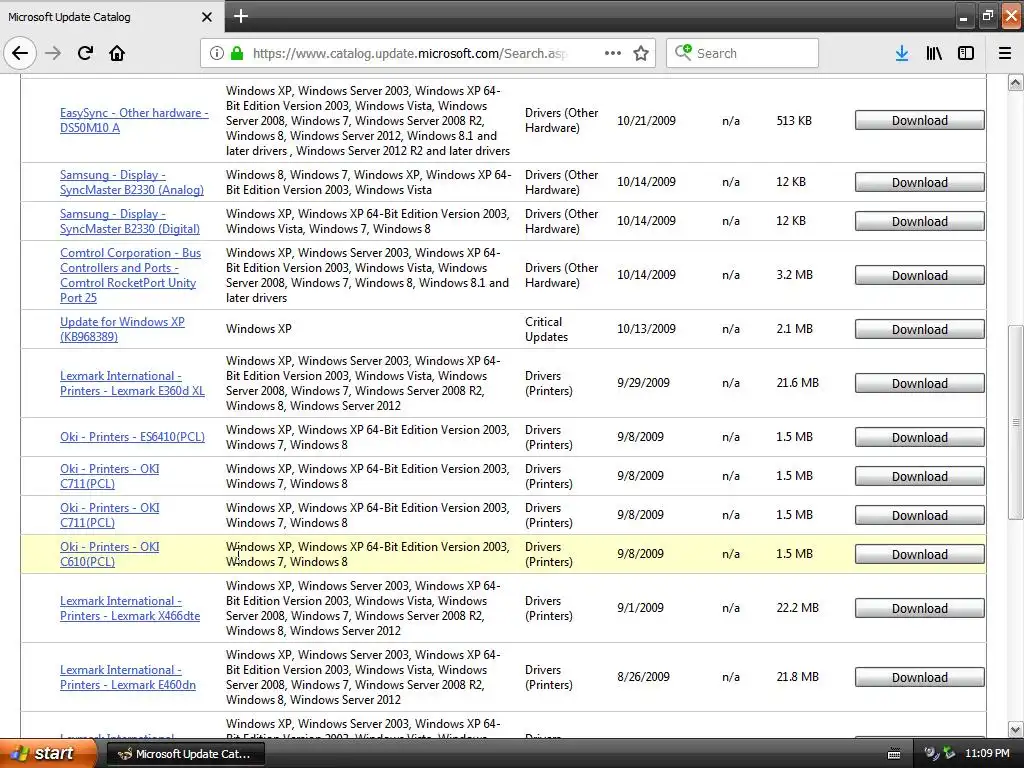
Task: Open Comtrol RocketPort Unity Port 25 link
Action: pyautogui.click(x=131, y=275)
